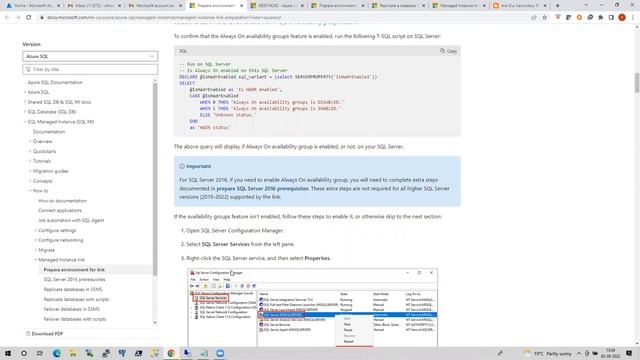
Task: Expand SQL Database (SQL DB) node
Action: pyautogui.click(x=25, y=112)
